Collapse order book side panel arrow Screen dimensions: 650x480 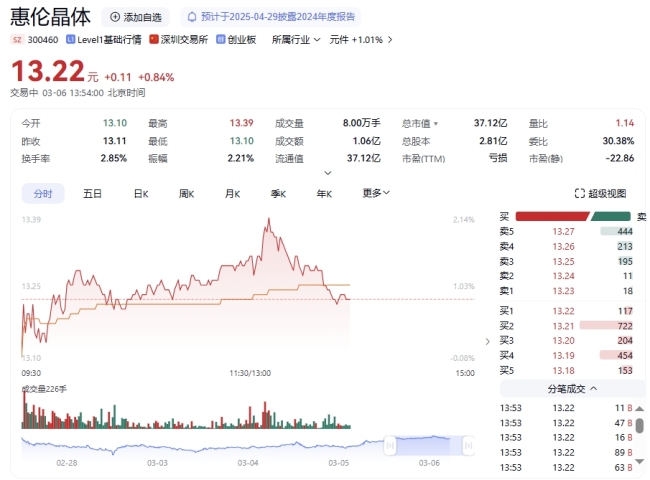click(488, 342)
